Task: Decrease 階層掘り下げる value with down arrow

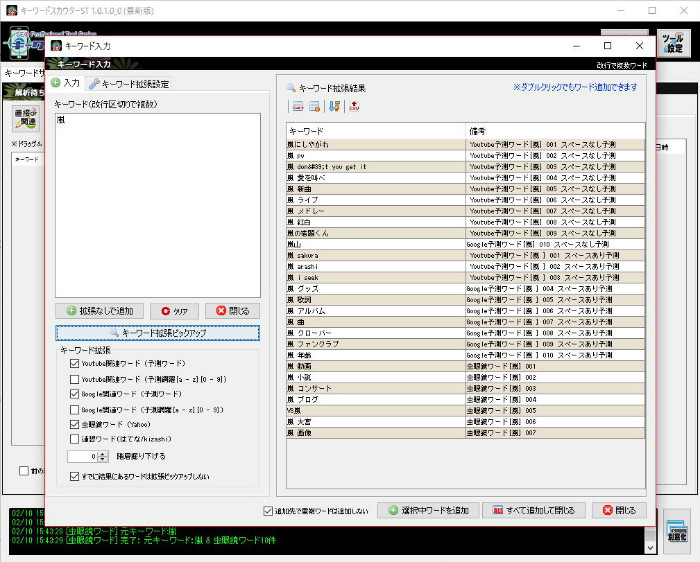Action: [103, 459]
